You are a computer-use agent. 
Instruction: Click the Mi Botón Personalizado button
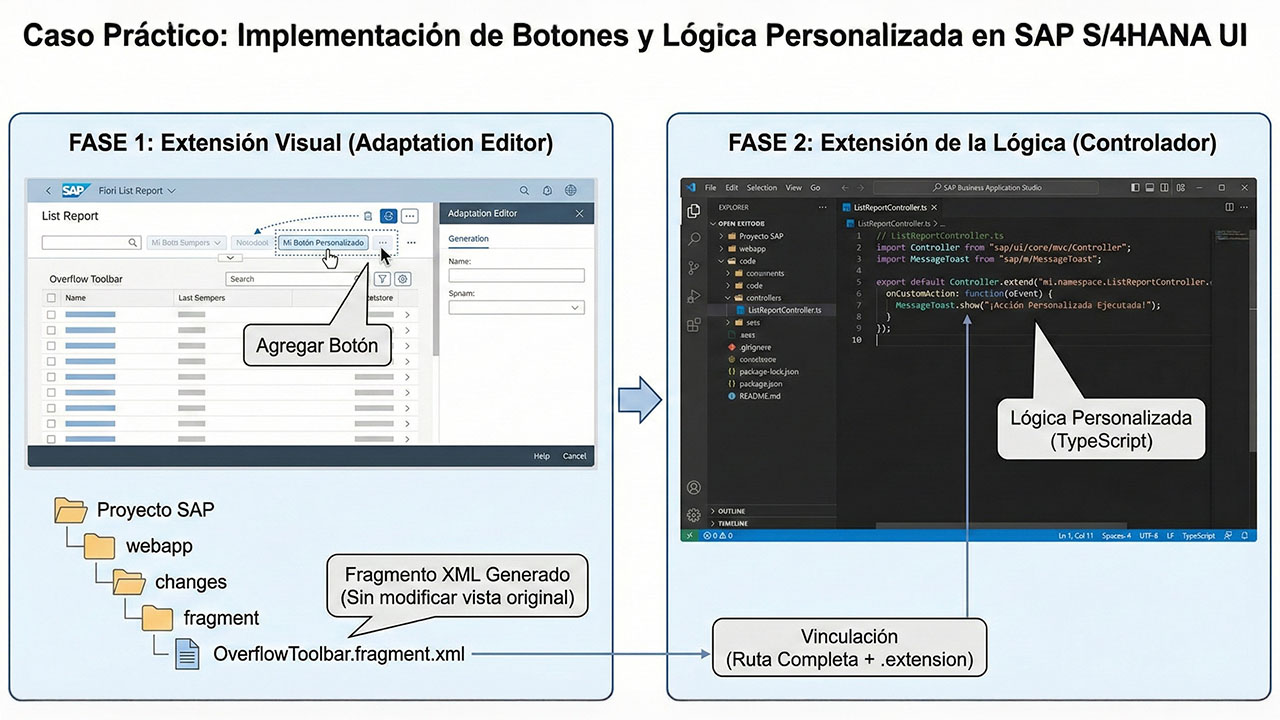click(x=322, y=243)
